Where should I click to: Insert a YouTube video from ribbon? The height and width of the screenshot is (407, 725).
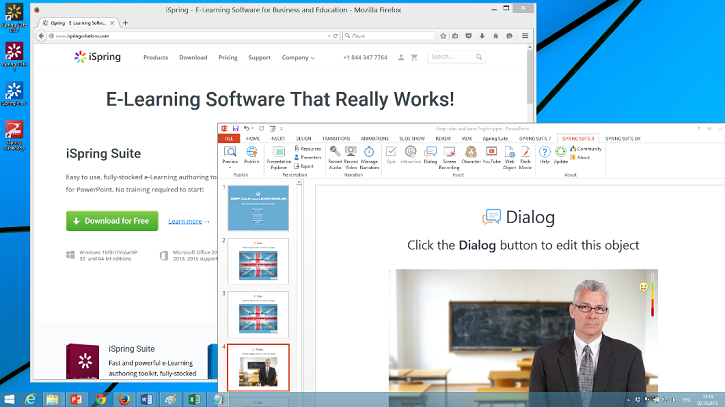[x=492, y=155]
